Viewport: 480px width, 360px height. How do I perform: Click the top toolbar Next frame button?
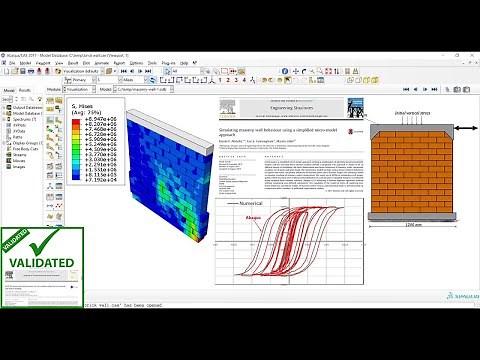click(140, 71)
